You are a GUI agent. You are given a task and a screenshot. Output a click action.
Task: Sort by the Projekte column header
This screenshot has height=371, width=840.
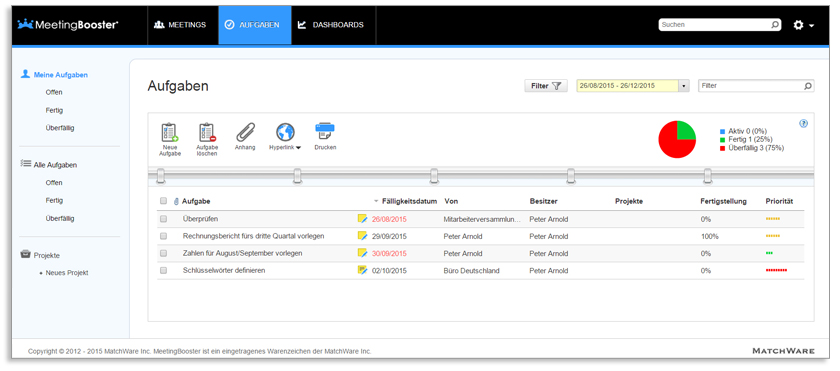tap(628, 201)
